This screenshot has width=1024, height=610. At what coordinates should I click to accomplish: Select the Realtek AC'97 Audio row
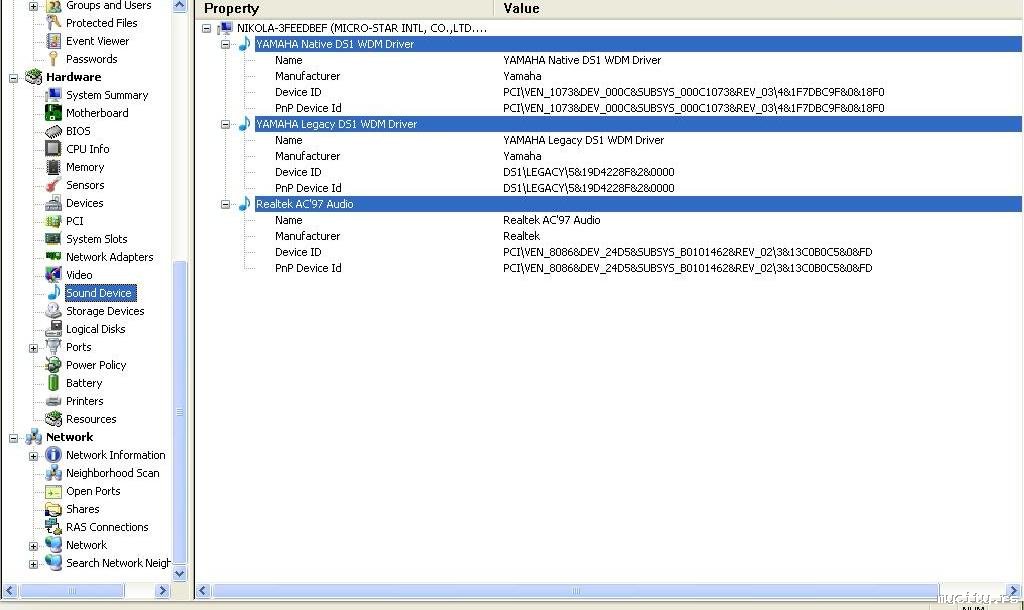click(638, 204)
